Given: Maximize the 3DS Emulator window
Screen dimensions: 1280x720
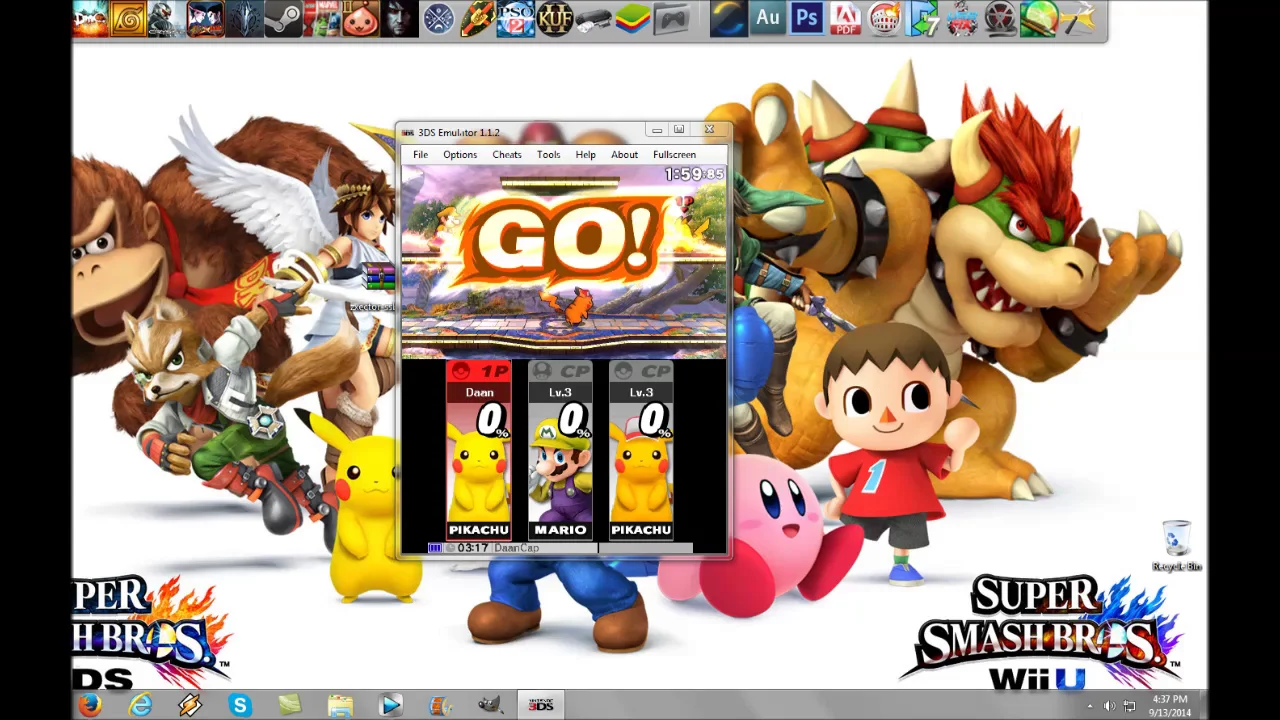Looking at the screenshot, I should pyautogui.click(x=679, y=130).
